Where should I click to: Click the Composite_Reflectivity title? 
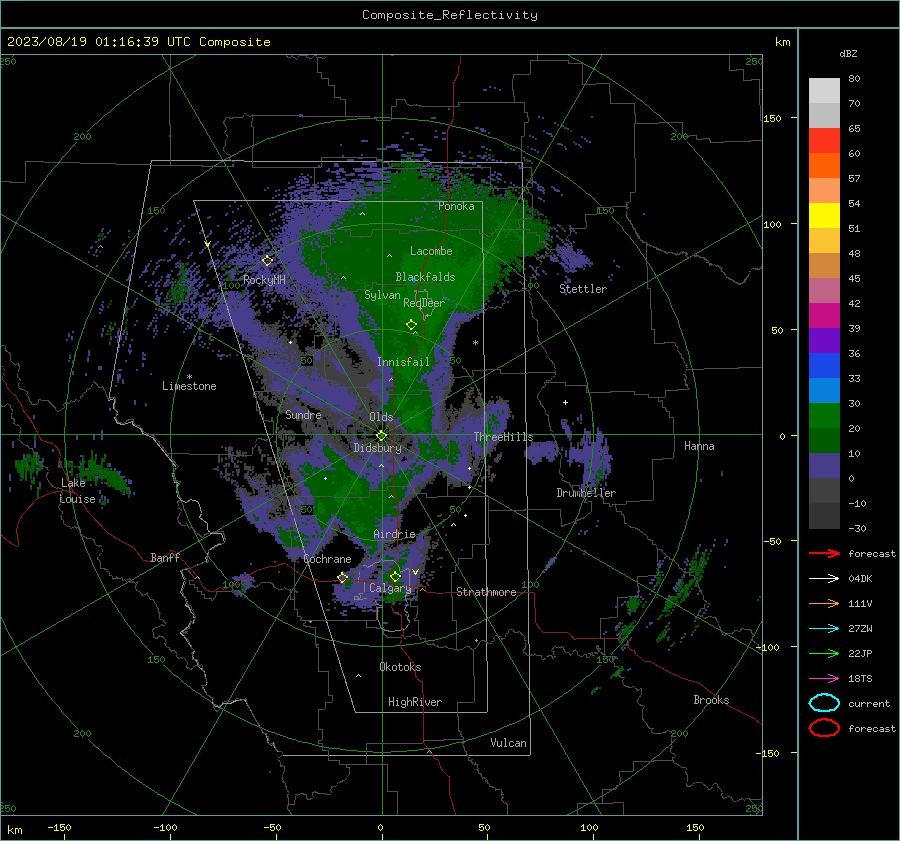coord(449,15)
